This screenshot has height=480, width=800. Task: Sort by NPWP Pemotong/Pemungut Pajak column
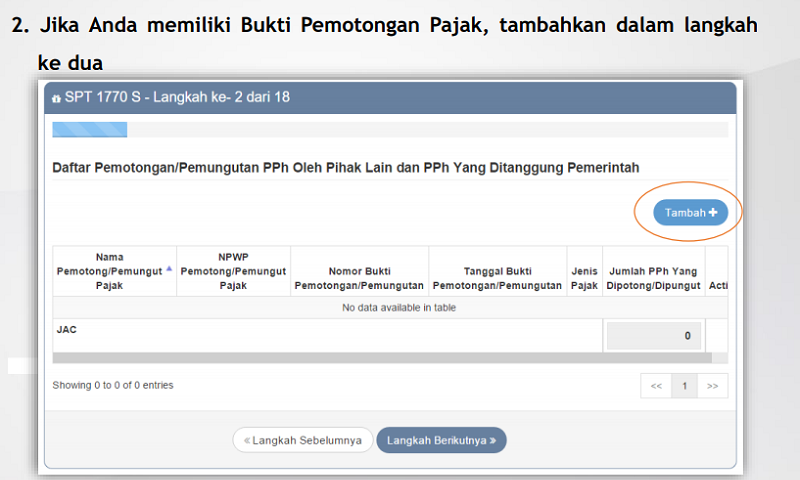click(233, 271)
